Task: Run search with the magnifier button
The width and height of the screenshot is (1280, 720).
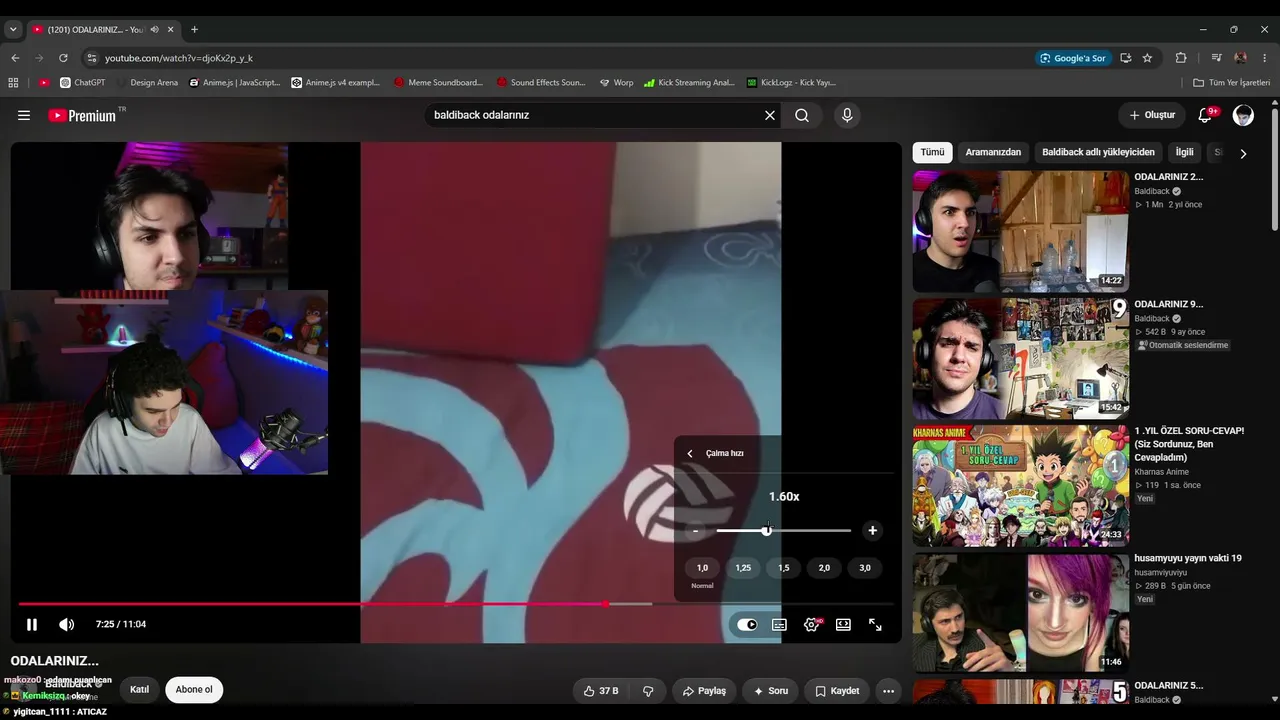Action: (802, 115)
